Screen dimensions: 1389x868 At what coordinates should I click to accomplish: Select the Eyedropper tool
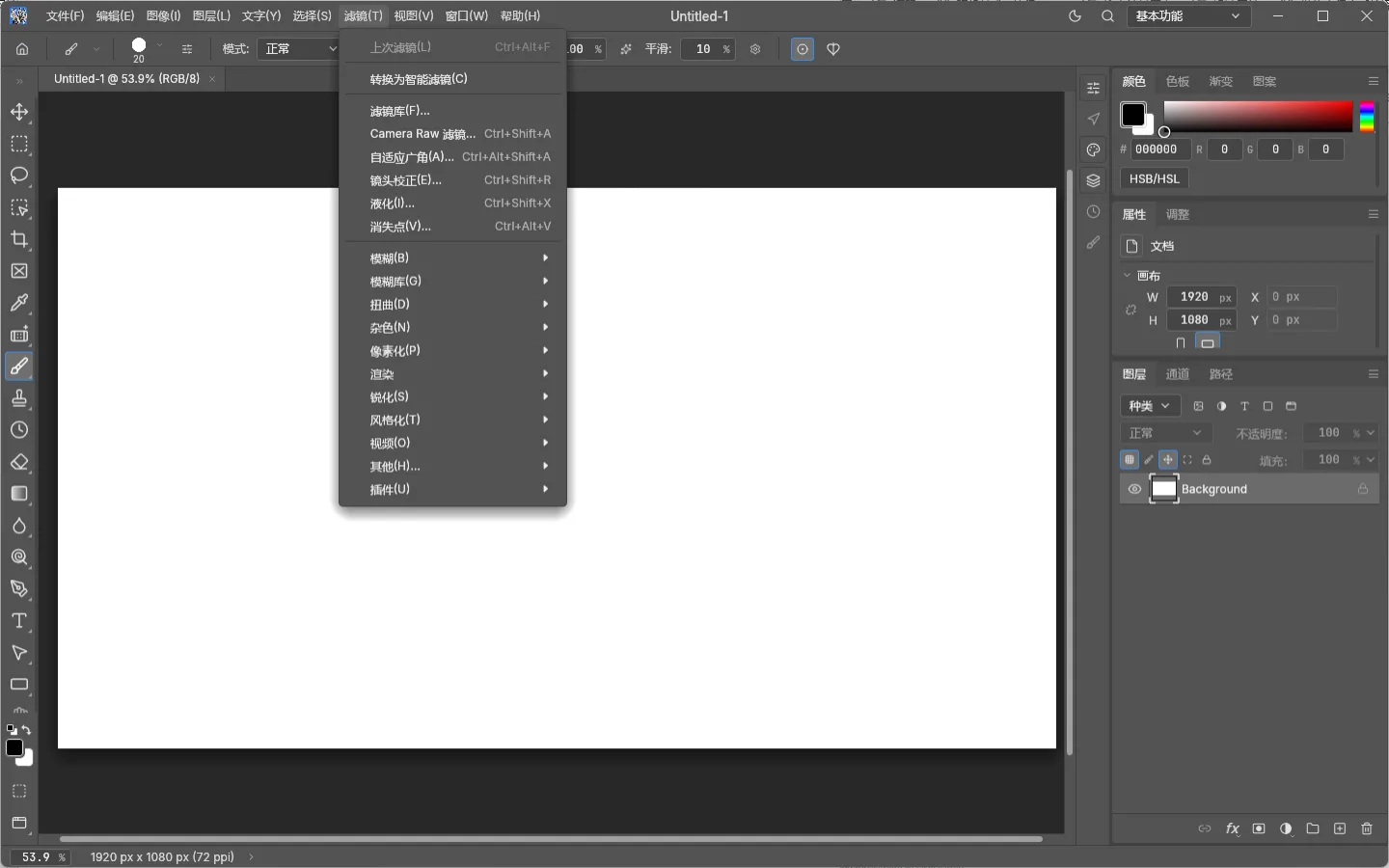click(19, 303)
